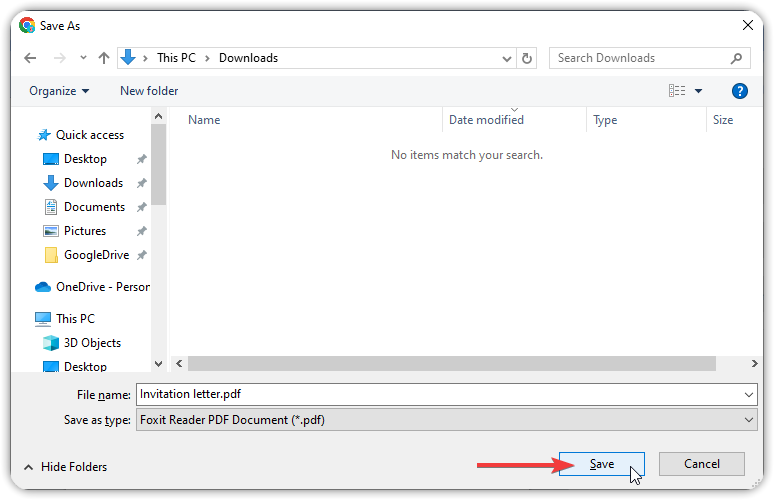Click the Pictures folder icon
The width and height of the screenshot is (774, 500).
pos(51,231)
